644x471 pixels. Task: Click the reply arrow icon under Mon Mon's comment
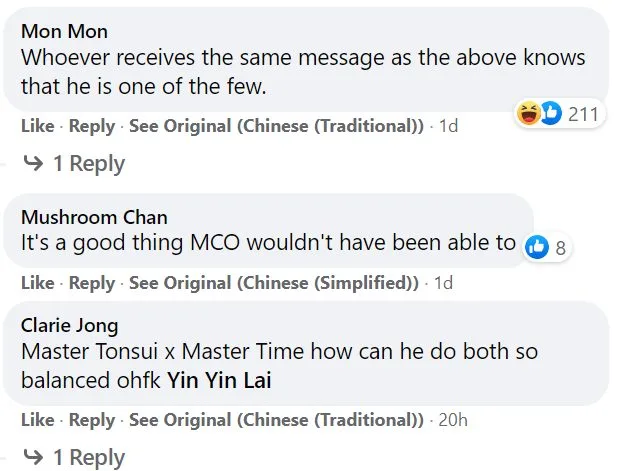point(32,164)
